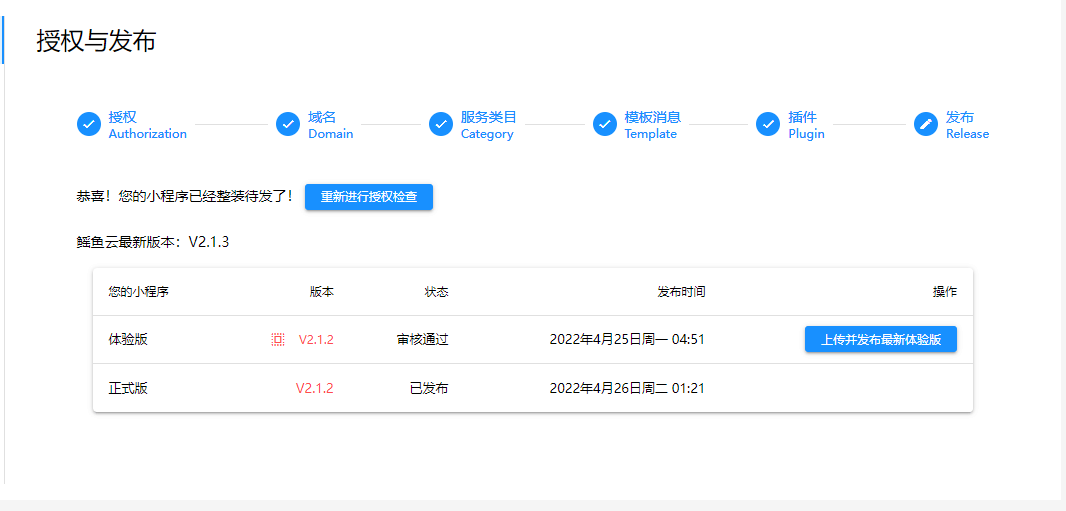Open the QR code icon for 体验版

[278, 340]
